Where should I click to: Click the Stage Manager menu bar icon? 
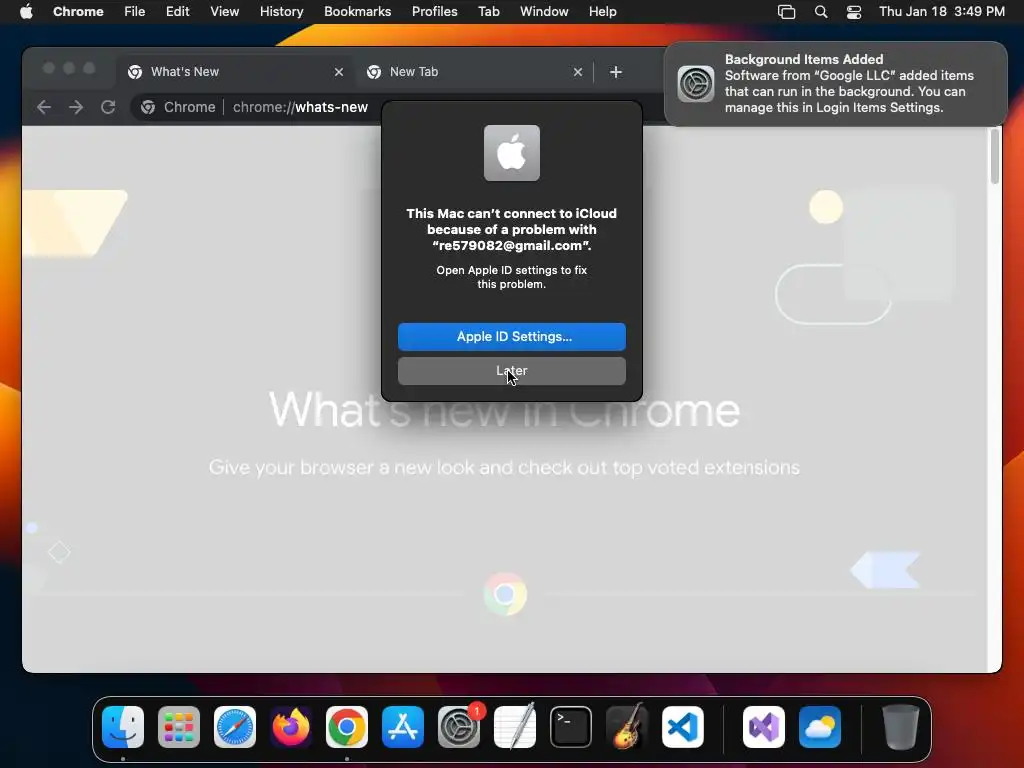point(786,12)
